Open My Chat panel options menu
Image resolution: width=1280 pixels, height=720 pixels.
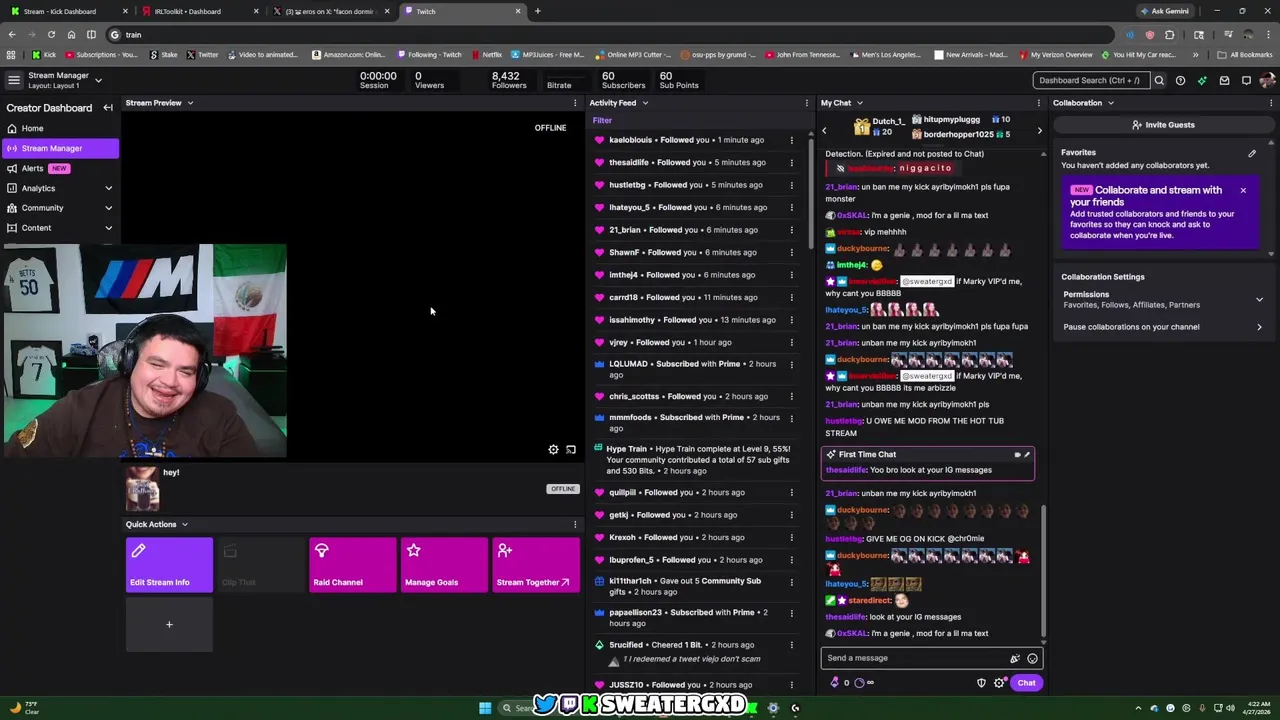(1038, 103)
